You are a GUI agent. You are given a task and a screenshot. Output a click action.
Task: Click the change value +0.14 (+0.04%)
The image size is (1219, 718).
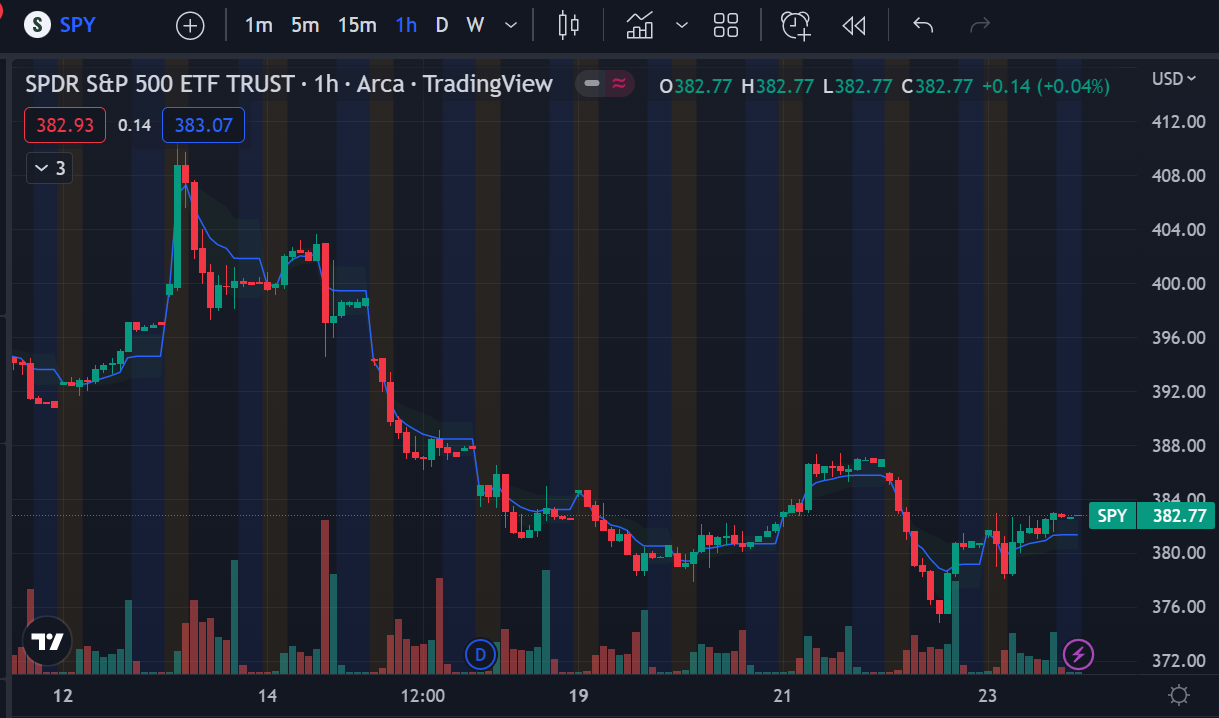click(1046, 86)
